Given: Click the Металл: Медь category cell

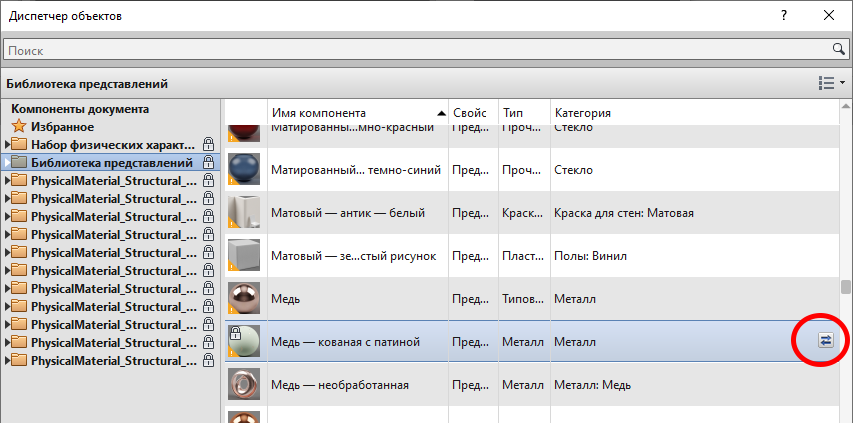Looking at the screenshot, I should point(592,385).
